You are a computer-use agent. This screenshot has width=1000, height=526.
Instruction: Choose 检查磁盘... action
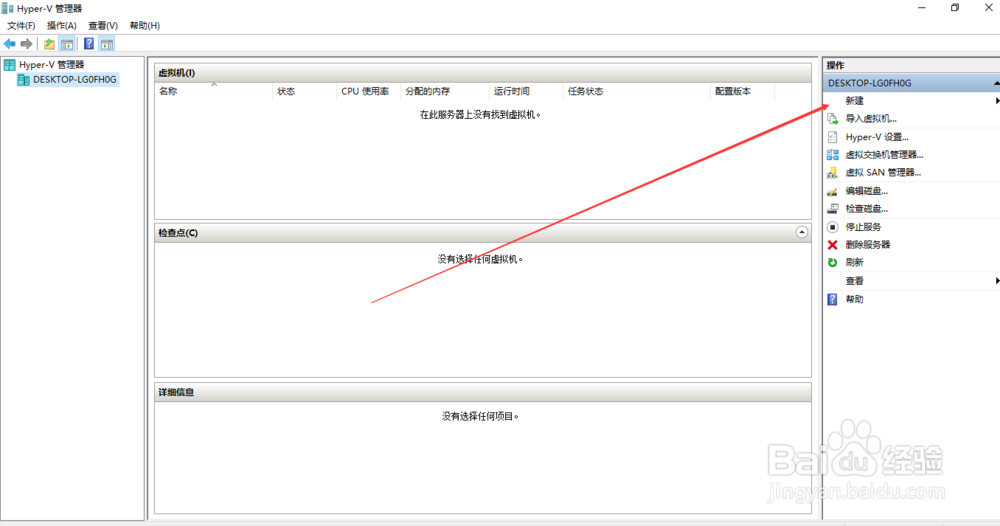click(x=867, y=208)
